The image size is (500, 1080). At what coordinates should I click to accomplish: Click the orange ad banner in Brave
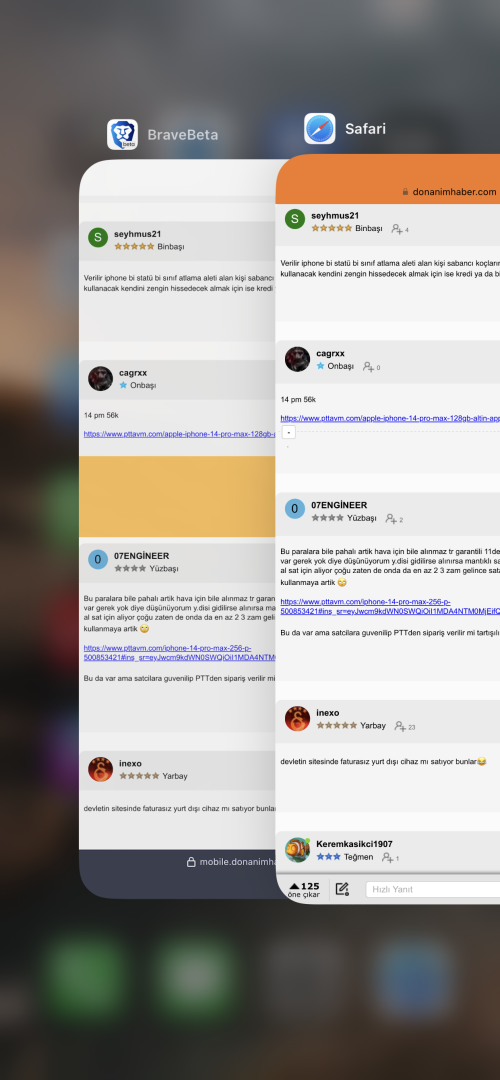click(x=178, y=497)
